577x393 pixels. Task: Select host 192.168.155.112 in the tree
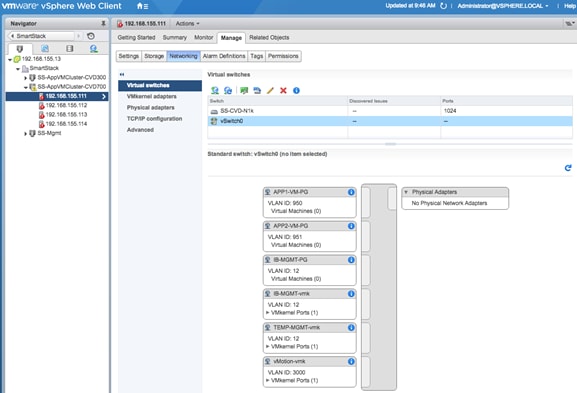click(x=66, y=105)
